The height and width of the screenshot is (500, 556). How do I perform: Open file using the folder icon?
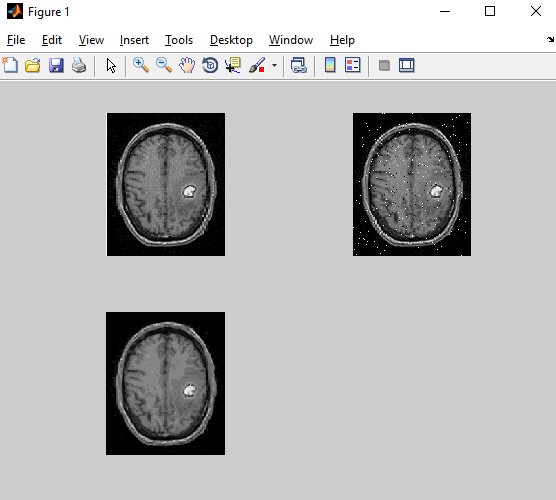point(33,65)
